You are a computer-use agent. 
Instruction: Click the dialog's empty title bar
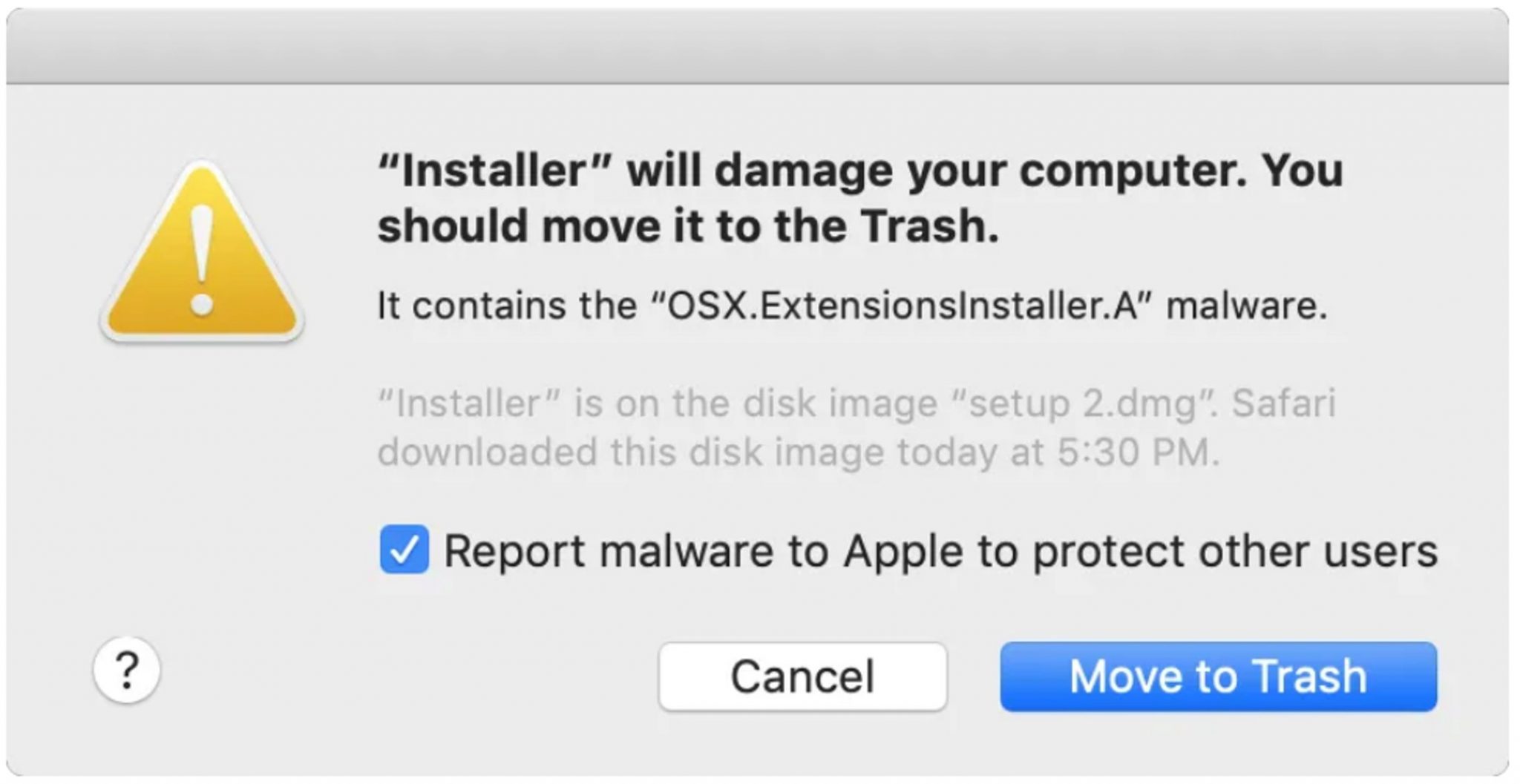(x=757, y=46)
